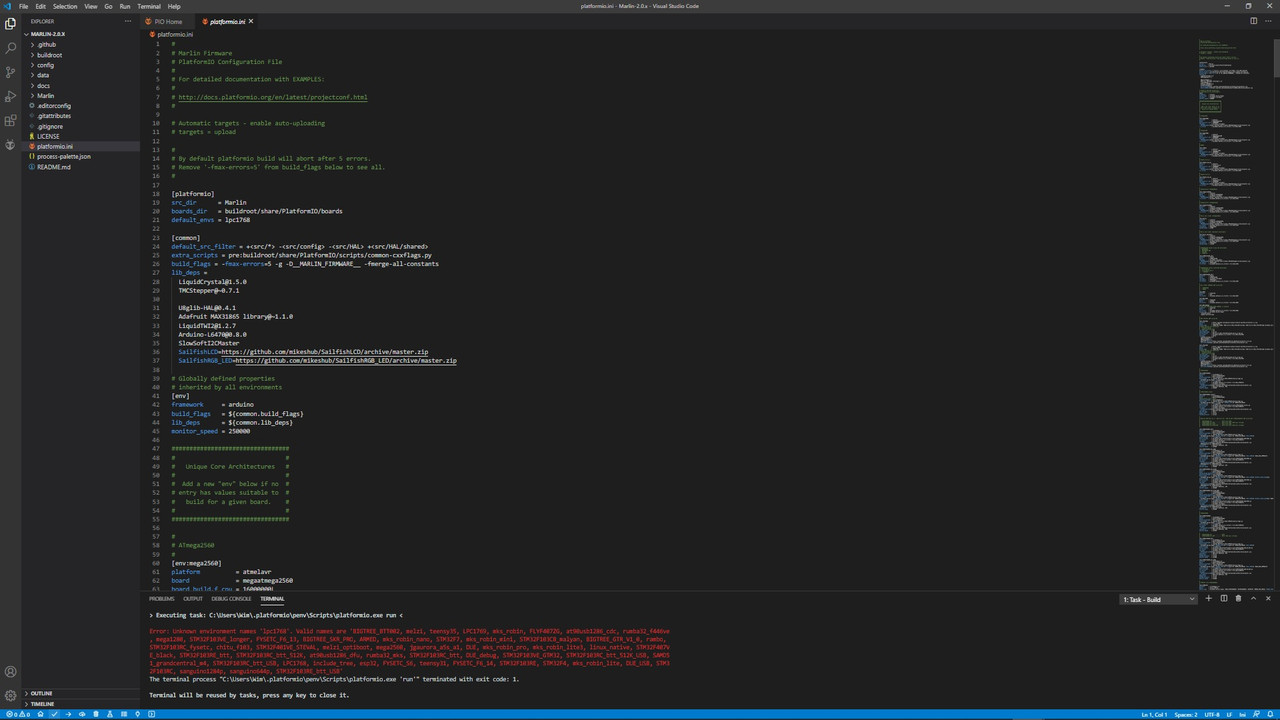
Task: Open SailfishLCD GitHub archive link
Action: (325, 352)
